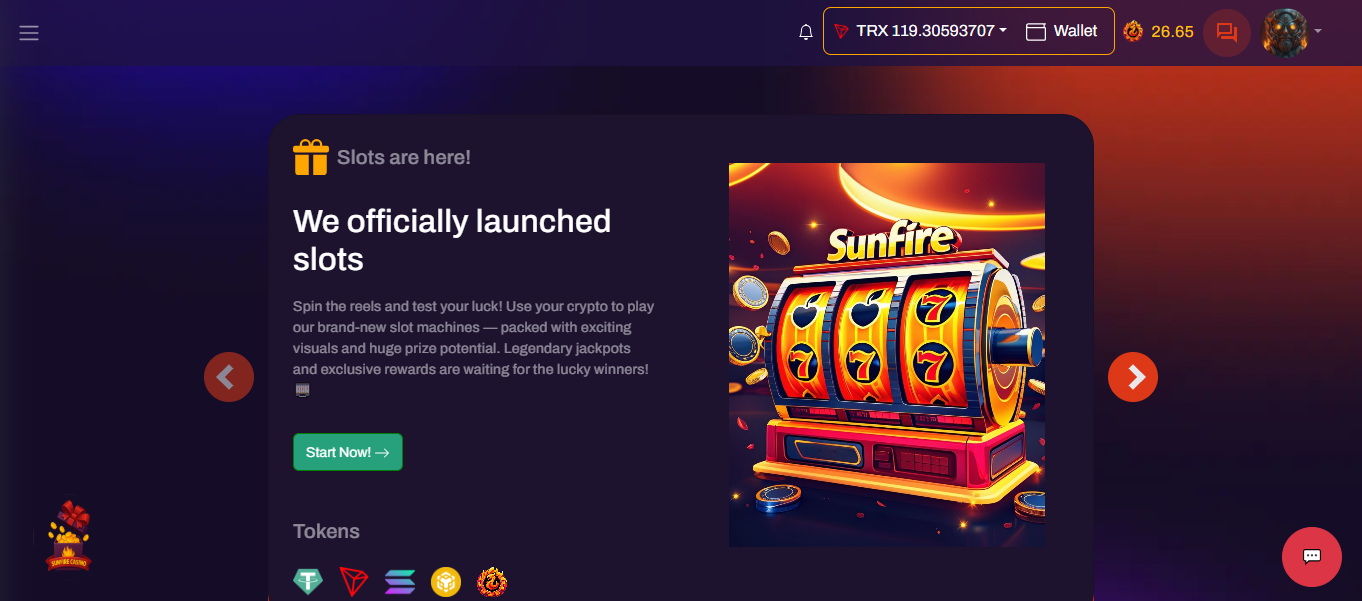The height and width of the screenshot is (601, 1362).
Task: Open the hamburger navigation menu
Action: click(29, 33)
